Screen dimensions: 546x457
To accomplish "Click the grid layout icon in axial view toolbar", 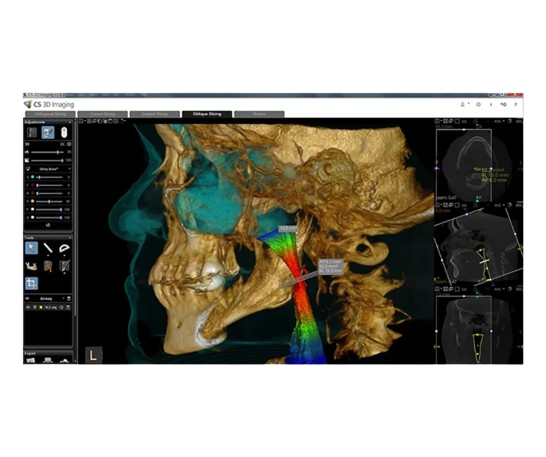I will click(x=445, y=122).
